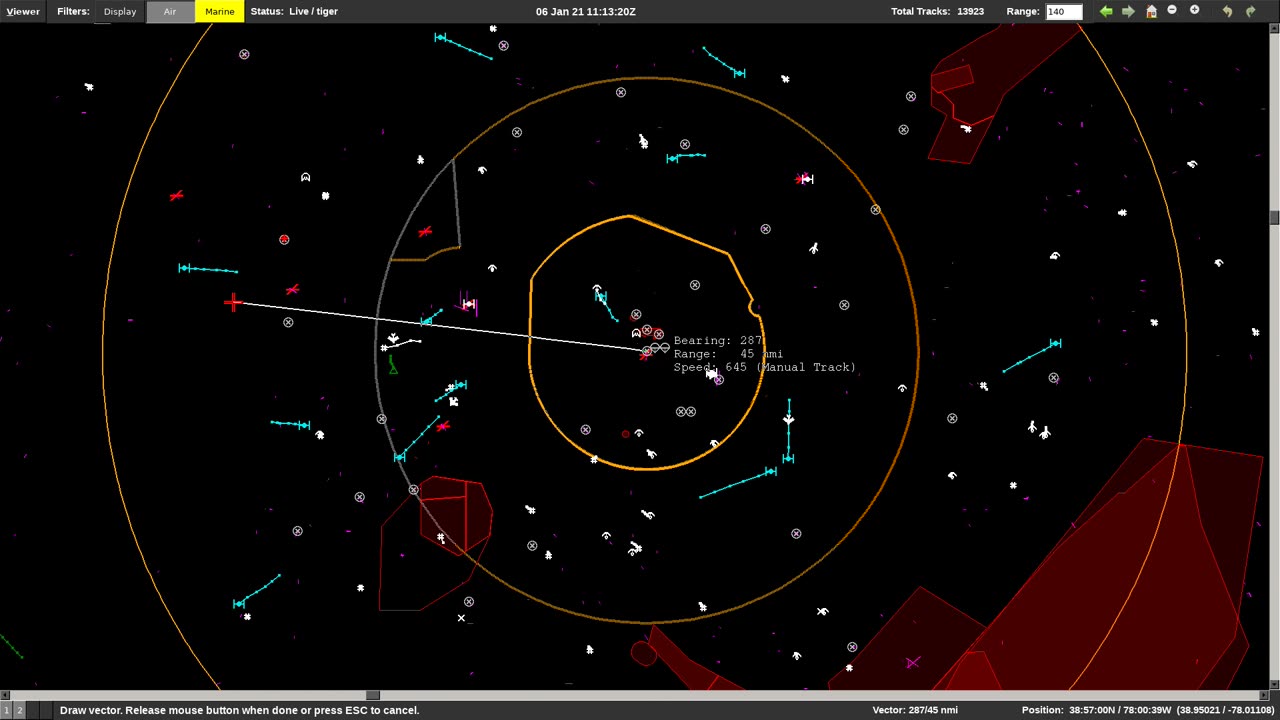The image size is (1280, 720).
Task: Click the vertical scrollbar thumb
Action: pos(1274,217)
